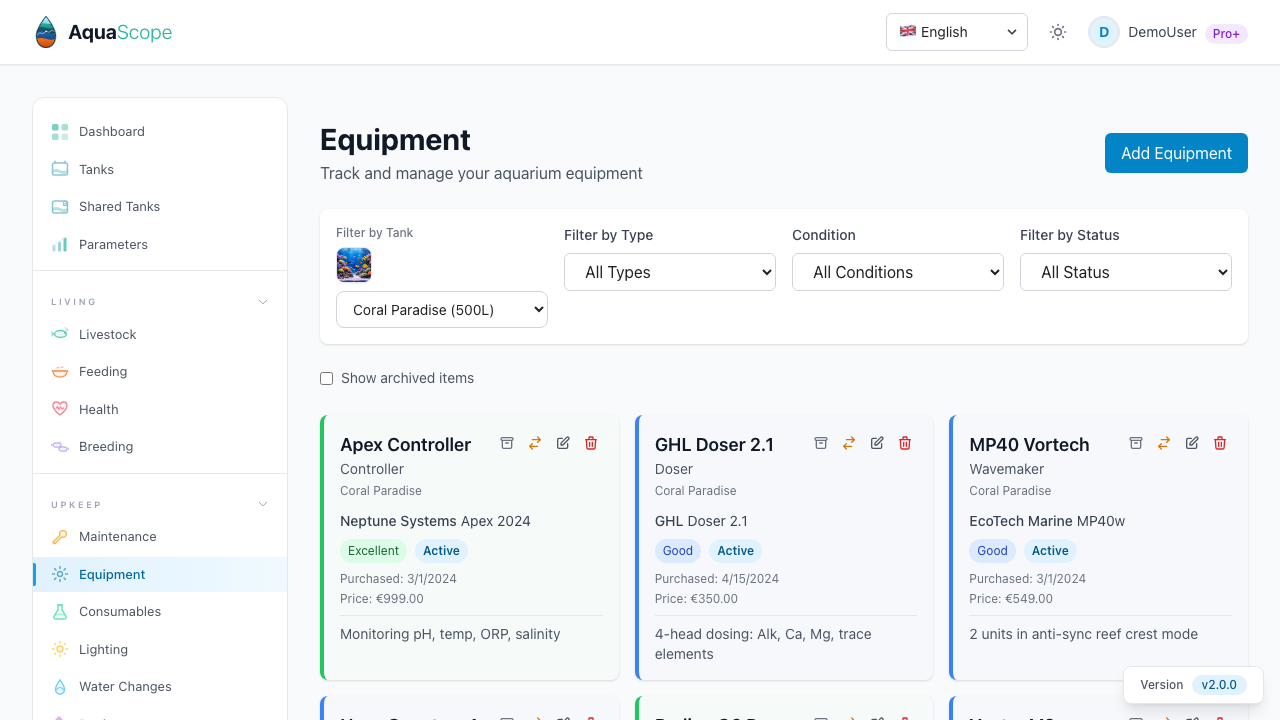This screenshot has height=720, width=1280.
Task: Archive the Apex Controller equipment
Action: click(507, 443)
